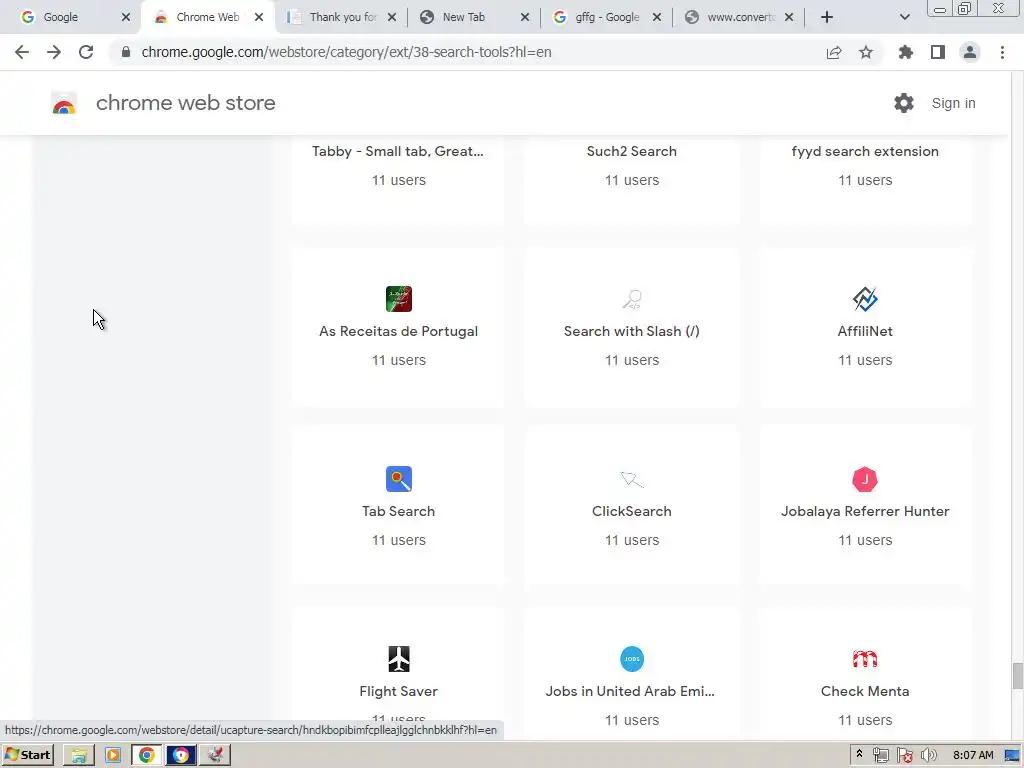Open the volume speaker tray icon
The width and height of the screenshot is (1024, 768).
click(929, 756)
